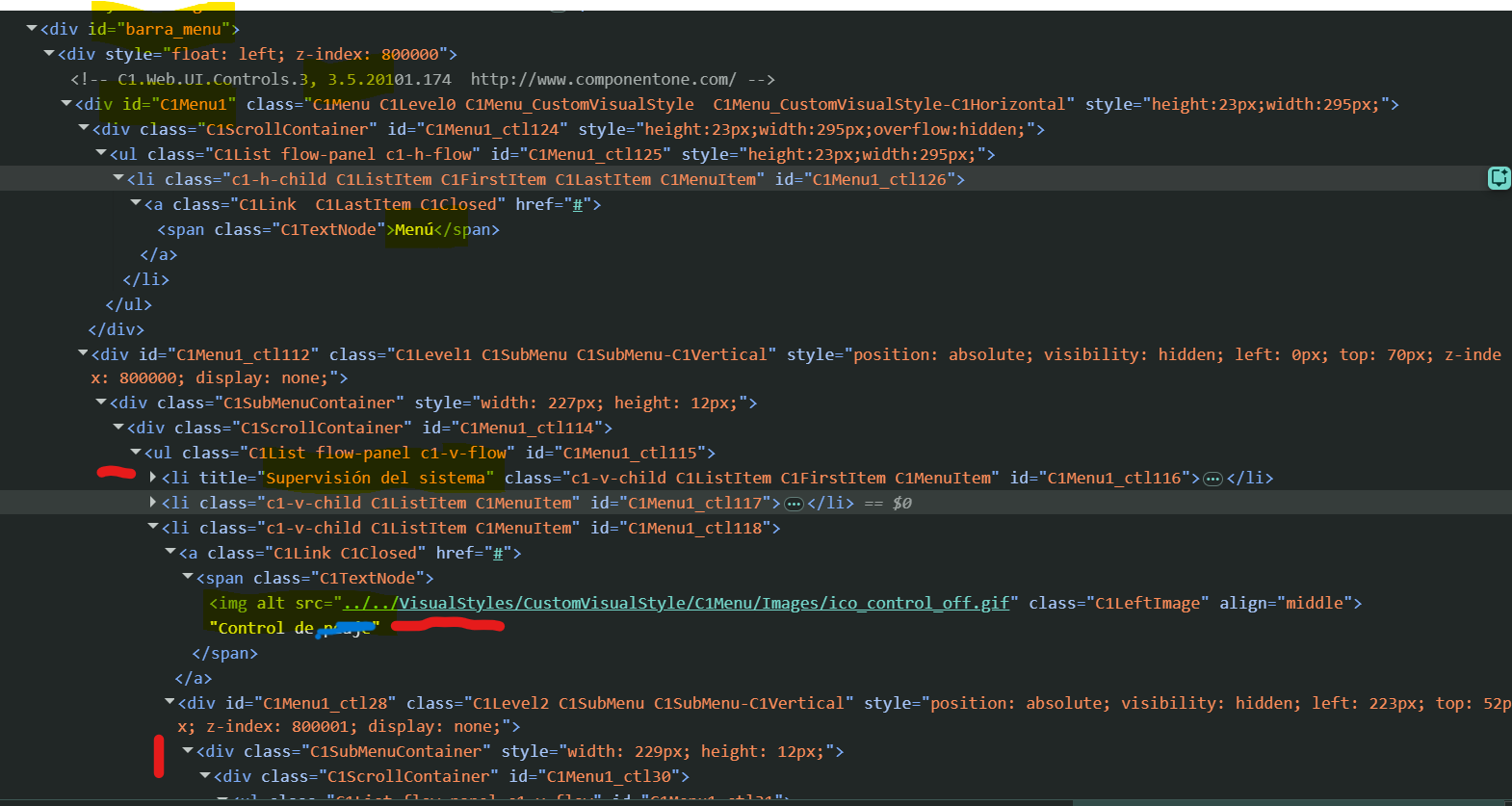Screen dimensions: 1512x806
Task: Collapse the span C1TextNode containing the img
Action: [188, 578]
